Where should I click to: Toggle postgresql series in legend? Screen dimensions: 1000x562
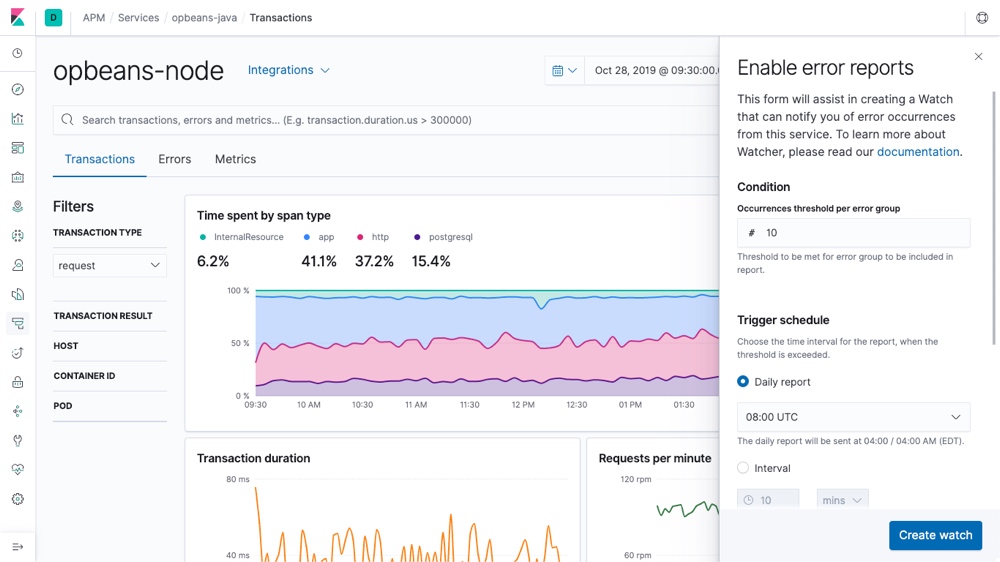[443, 237]
